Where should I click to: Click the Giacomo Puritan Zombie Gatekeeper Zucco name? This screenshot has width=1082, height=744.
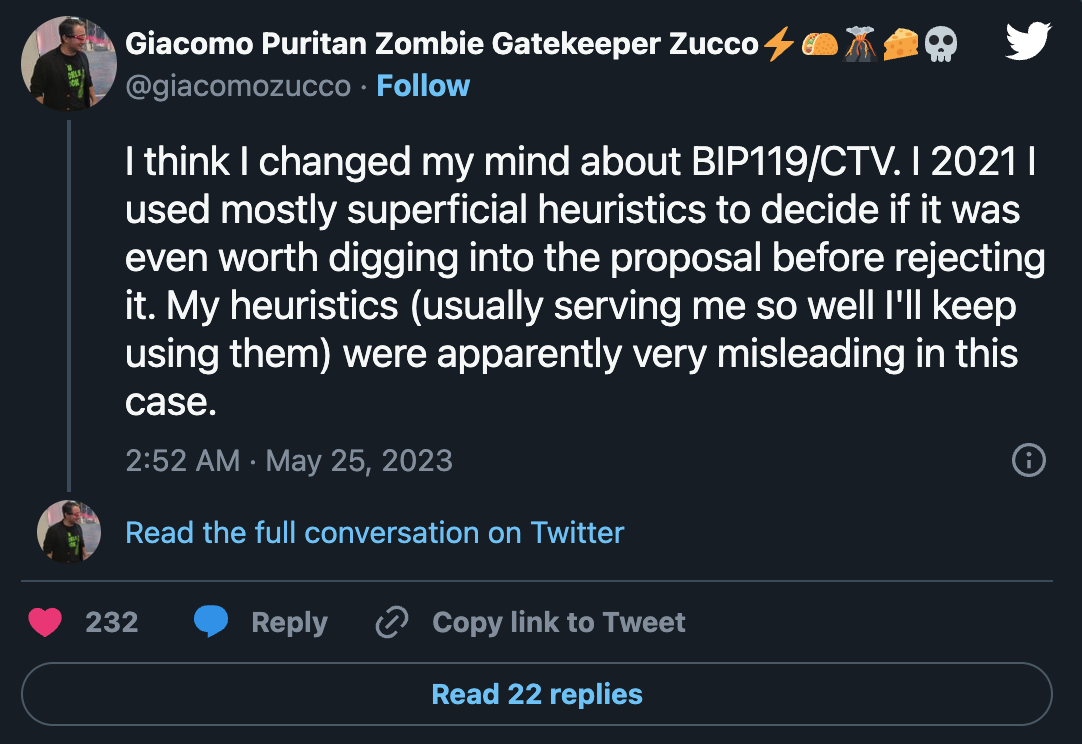[441, 44]
